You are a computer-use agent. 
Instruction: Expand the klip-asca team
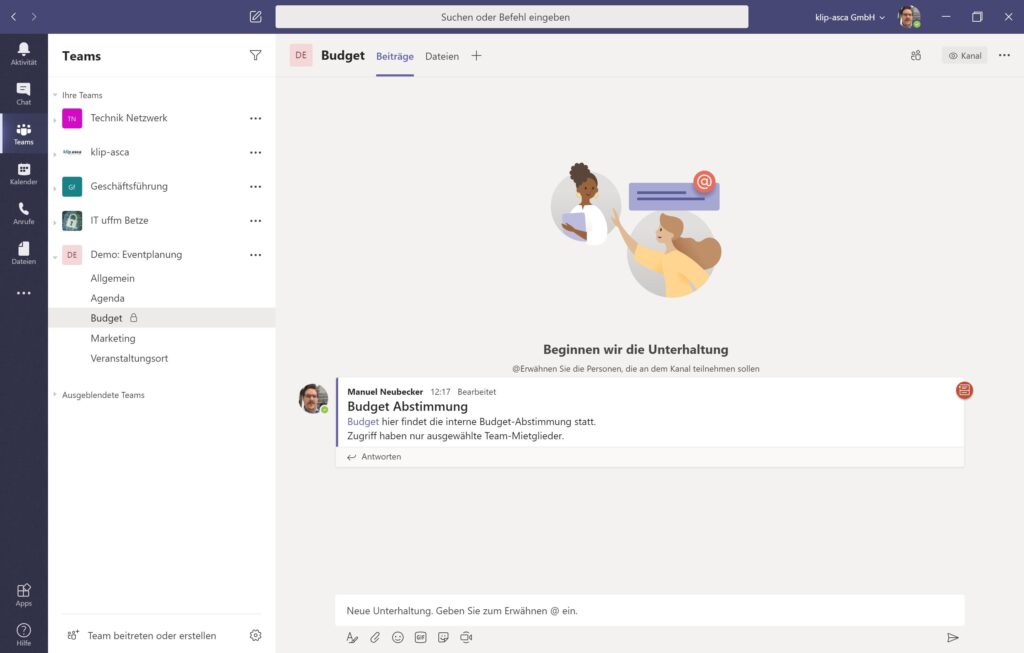[55, 153]
